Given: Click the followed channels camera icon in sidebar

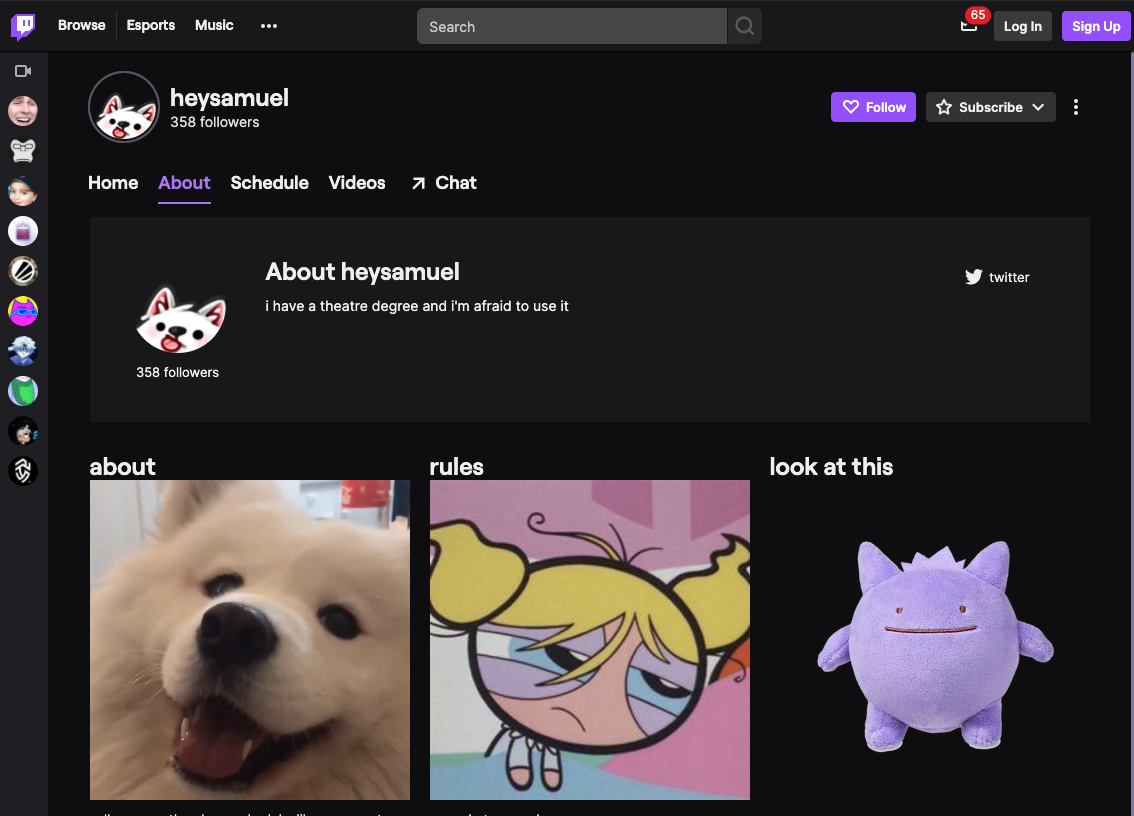Looking at the screenshot, I should pyautogui.click(x=23, y=71).
